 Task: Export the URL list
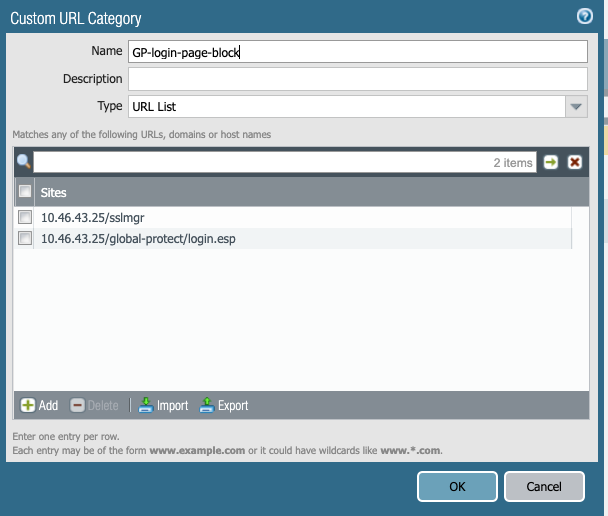224,406
